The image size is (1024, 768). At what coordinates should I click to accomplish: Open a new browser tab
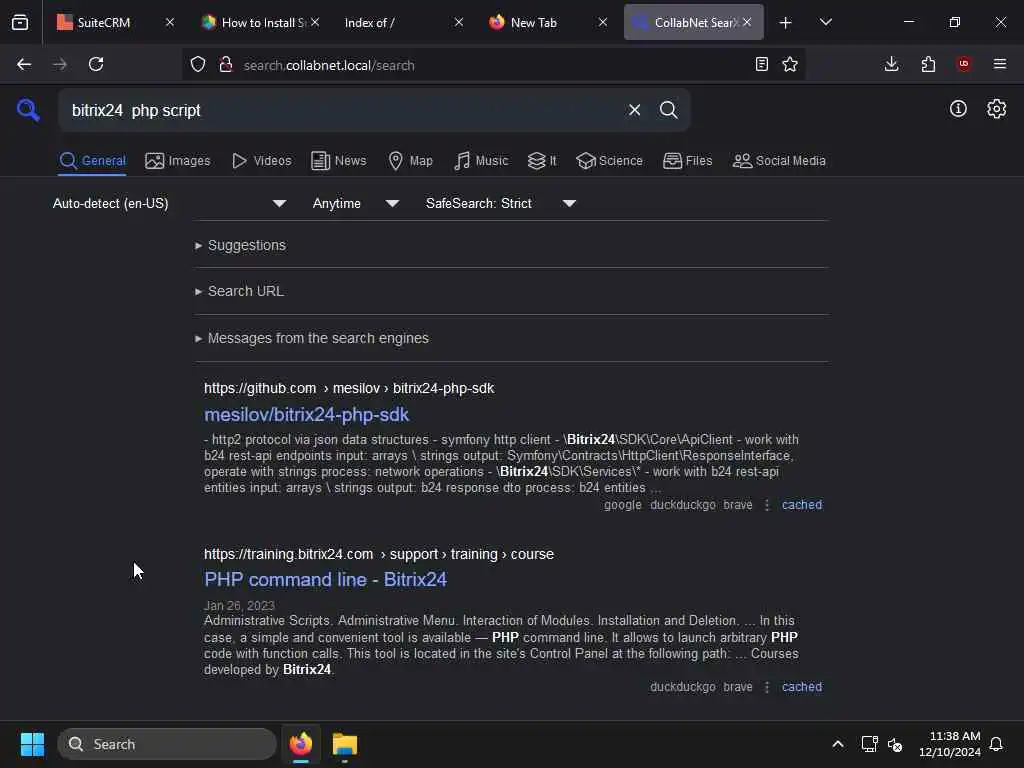click(786, 23)
